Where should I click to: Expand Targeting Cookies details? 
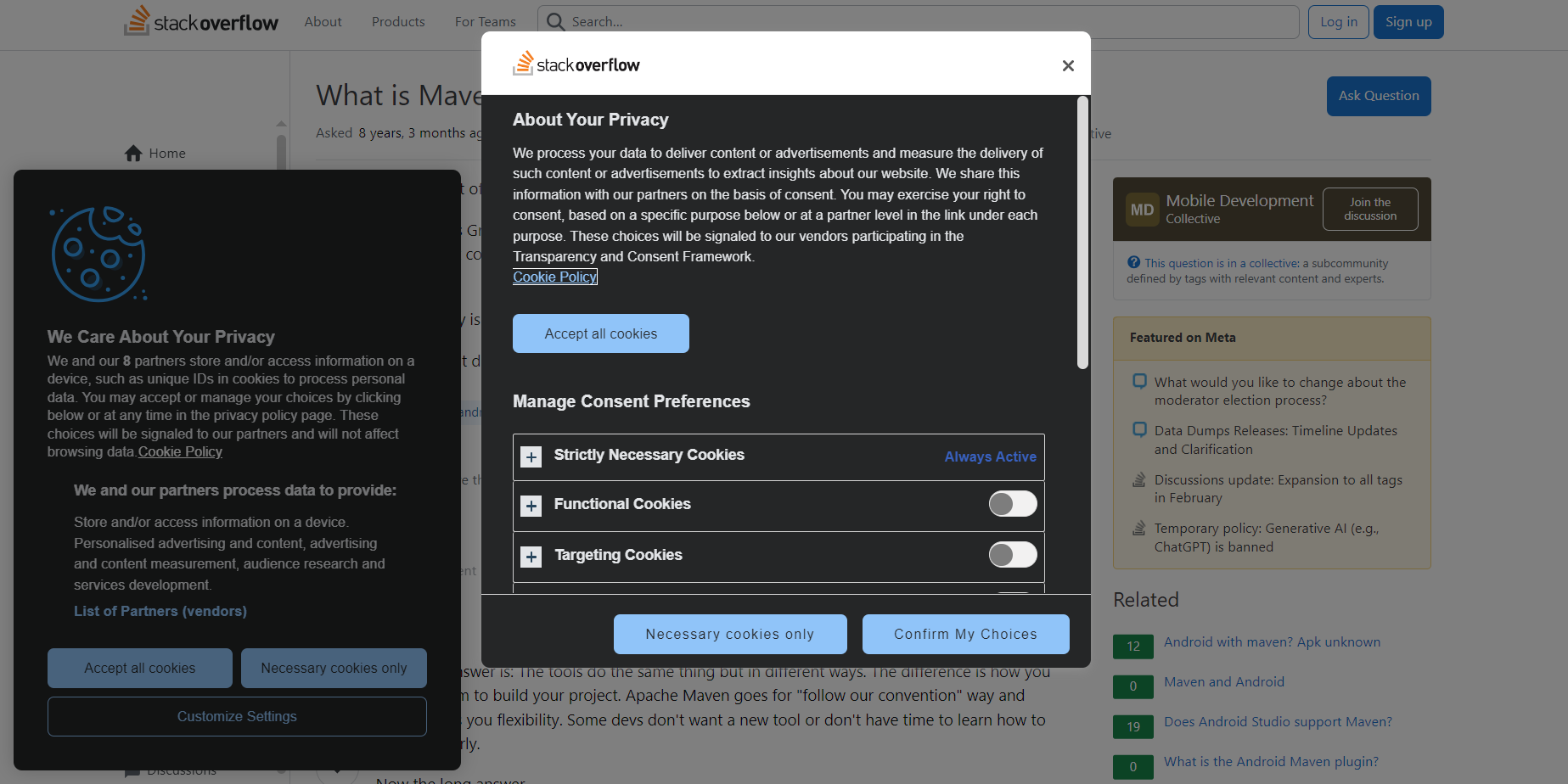pyautogui.click(x=531, y=557)
